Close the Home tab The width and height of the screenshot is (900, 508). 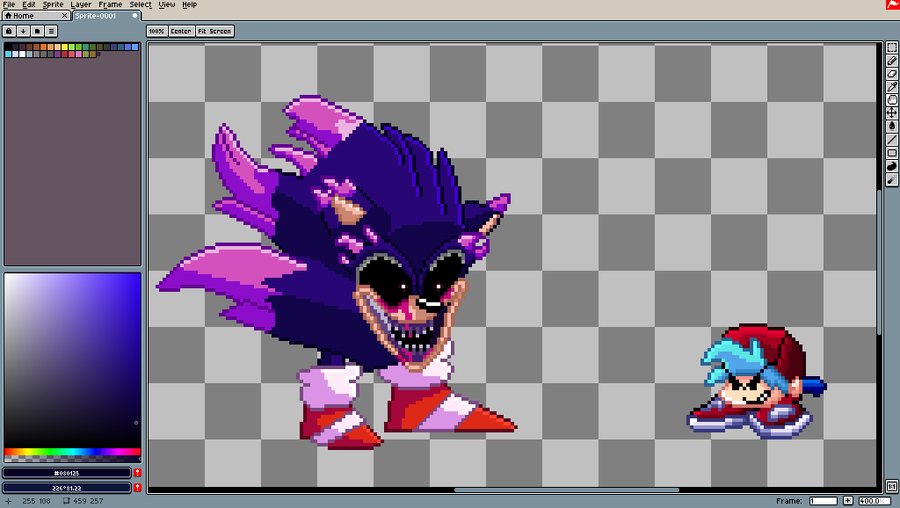[x=64, y=15]
